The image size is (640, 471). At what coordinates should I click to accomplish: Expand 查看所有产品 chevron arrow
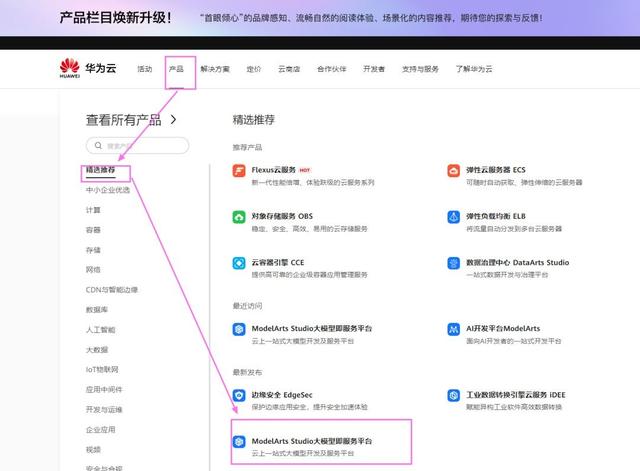click(x=173, y=120)
